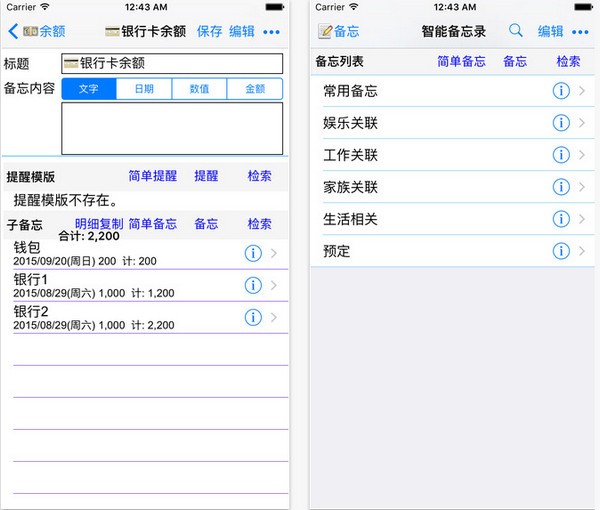This screenshot has width=600, height=510.
Task: Expand 娱乐关联 with its chevron
Action: 582,123
